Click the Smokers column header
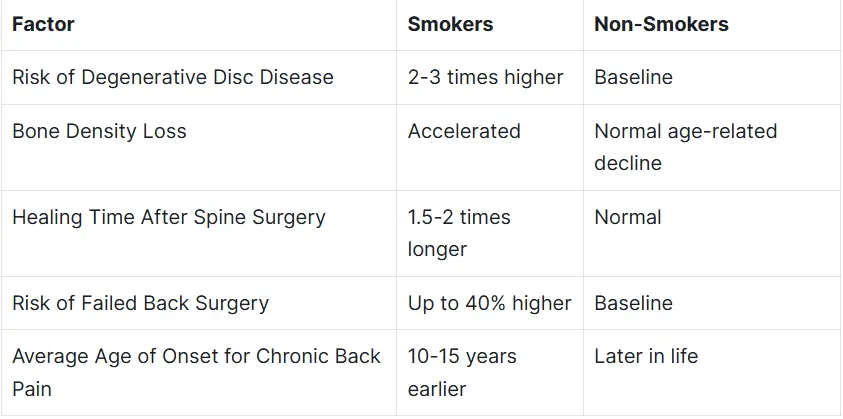Viewport: 843px width, 419px height. (450, 25)
